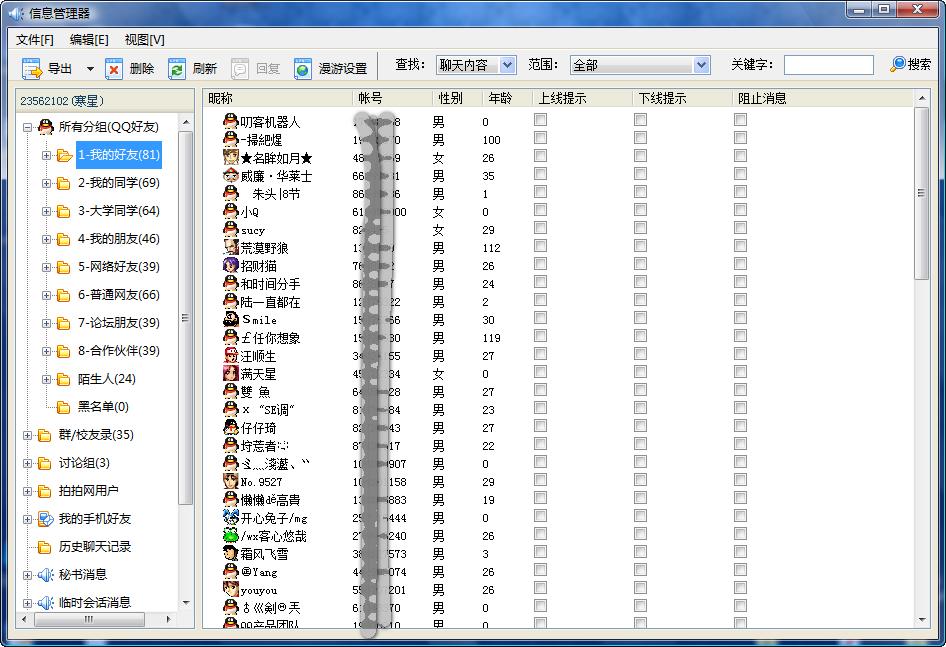Check 阻止消息 box for 满天星
Viewport: 946px width, 647px height.
(740, 372)
